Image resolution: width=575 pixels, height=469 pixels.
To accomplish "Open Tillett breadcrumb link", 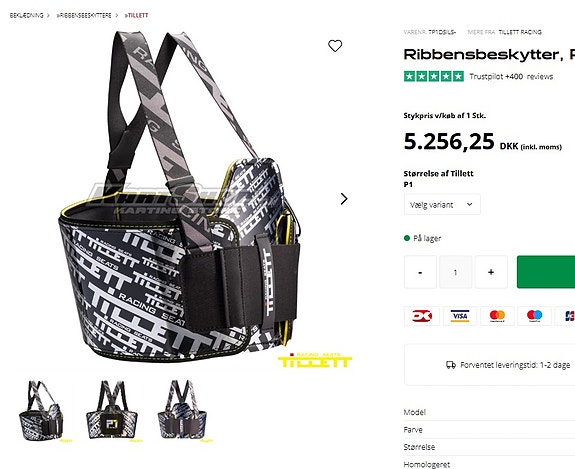I will coord(136,15).
